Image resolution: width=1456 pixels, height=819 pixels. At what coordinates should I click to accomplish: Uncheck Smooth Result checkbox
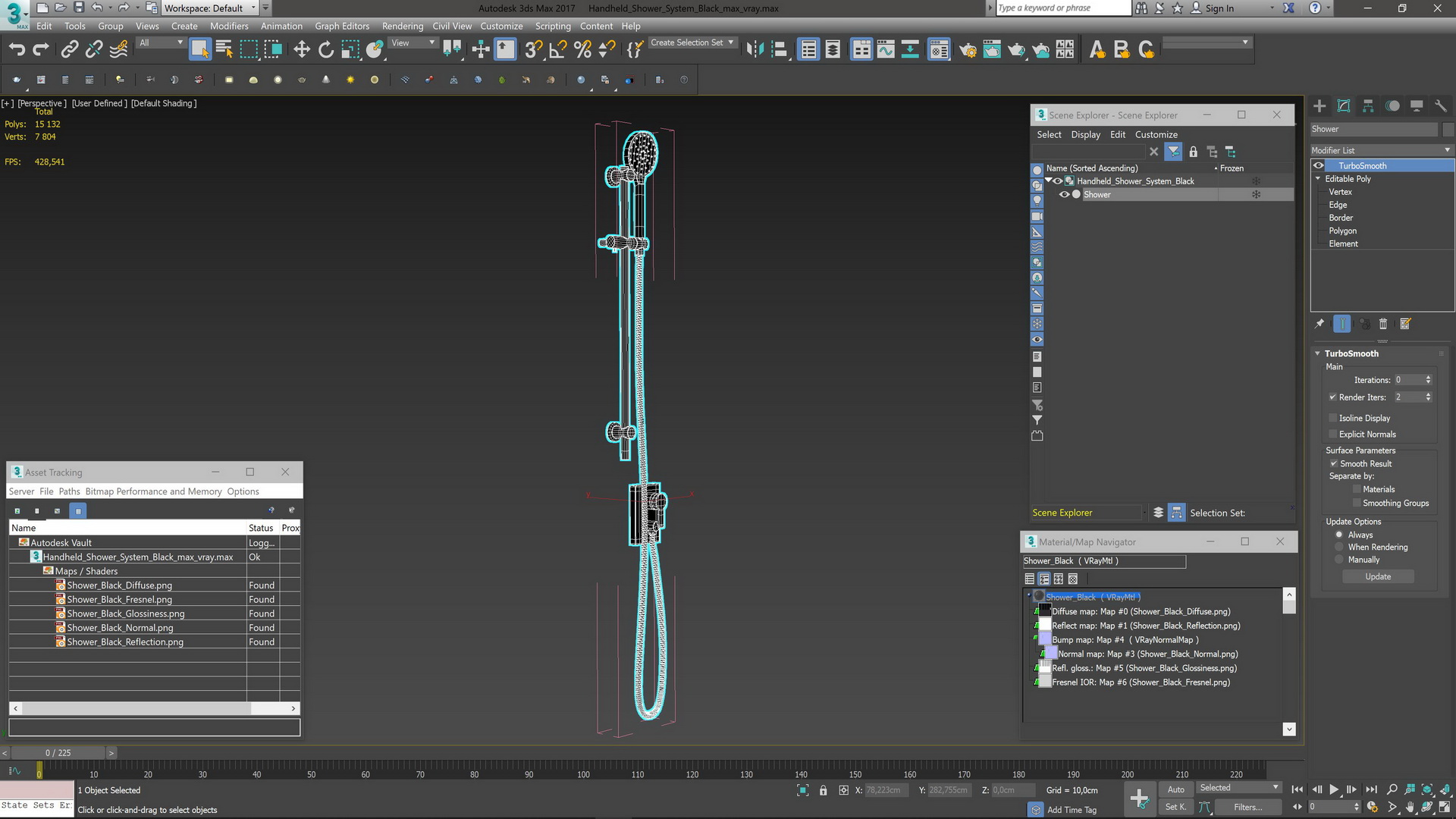1333,463
